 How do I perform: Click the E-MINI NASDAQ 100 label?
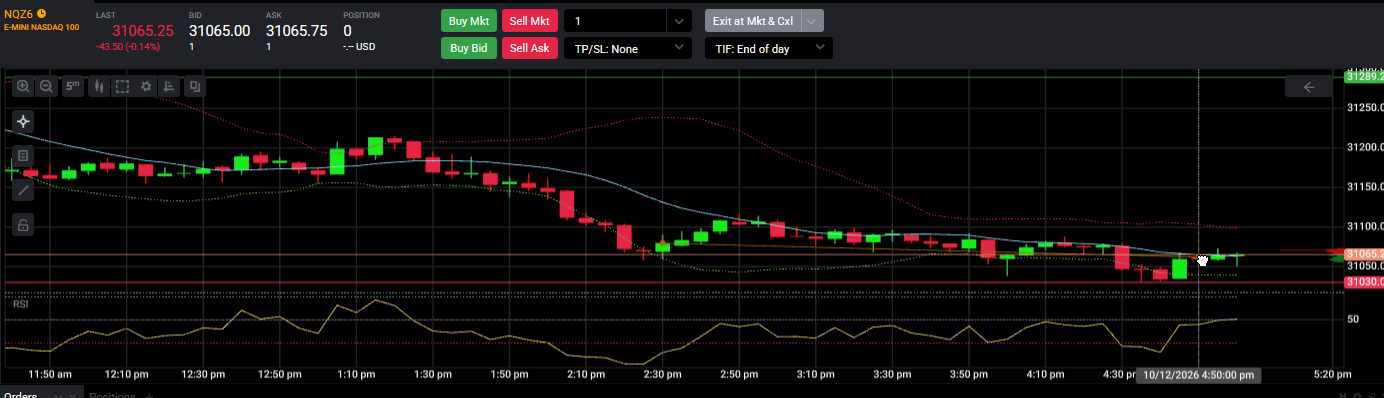point(42,27)
